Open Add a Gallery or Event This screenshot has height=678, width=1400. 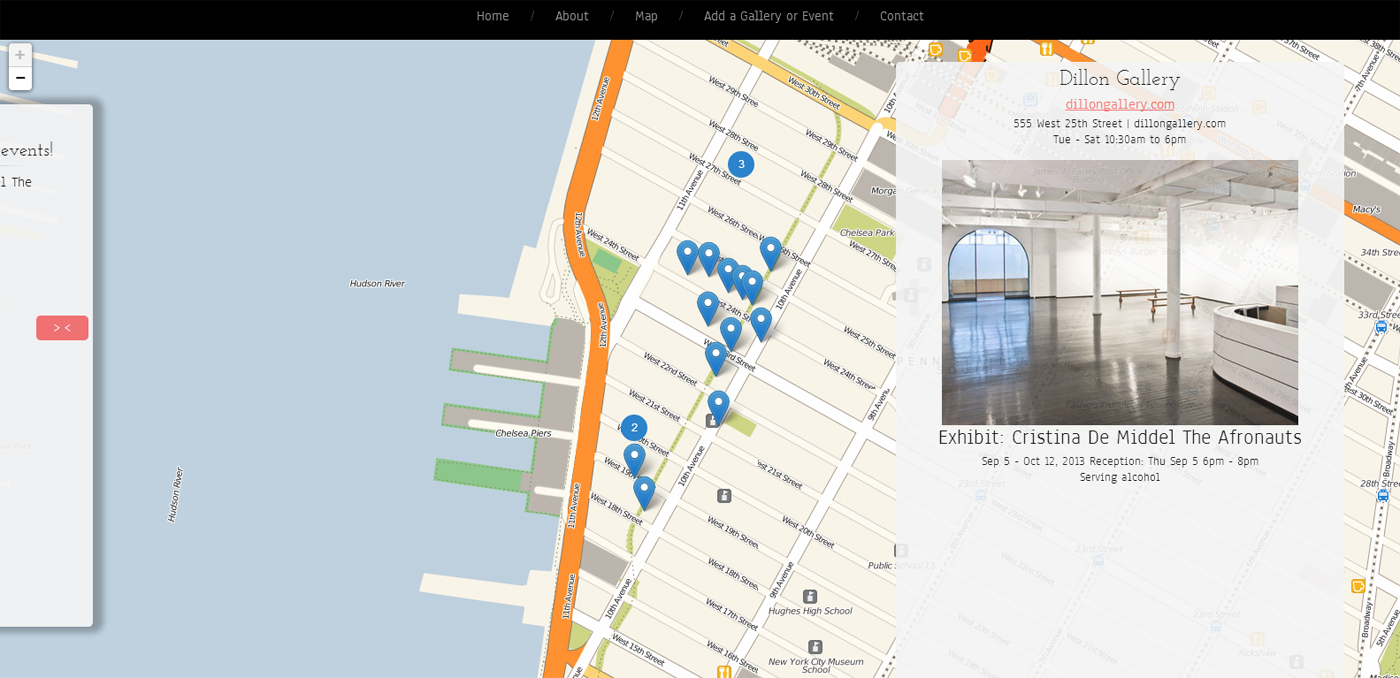point(768,16)
